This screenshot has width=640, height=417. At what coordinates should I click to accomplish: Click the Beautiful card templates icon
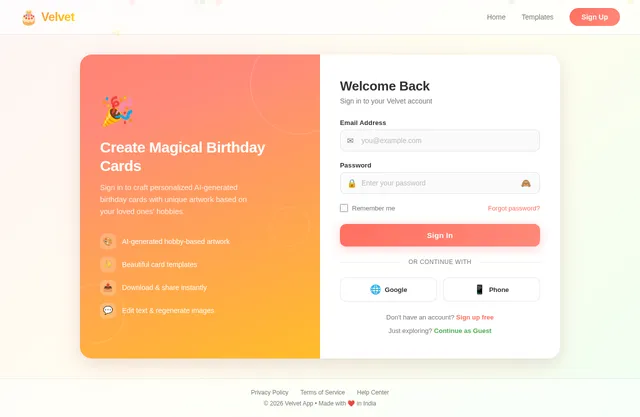pyautogui.click(x=108, y=264)
